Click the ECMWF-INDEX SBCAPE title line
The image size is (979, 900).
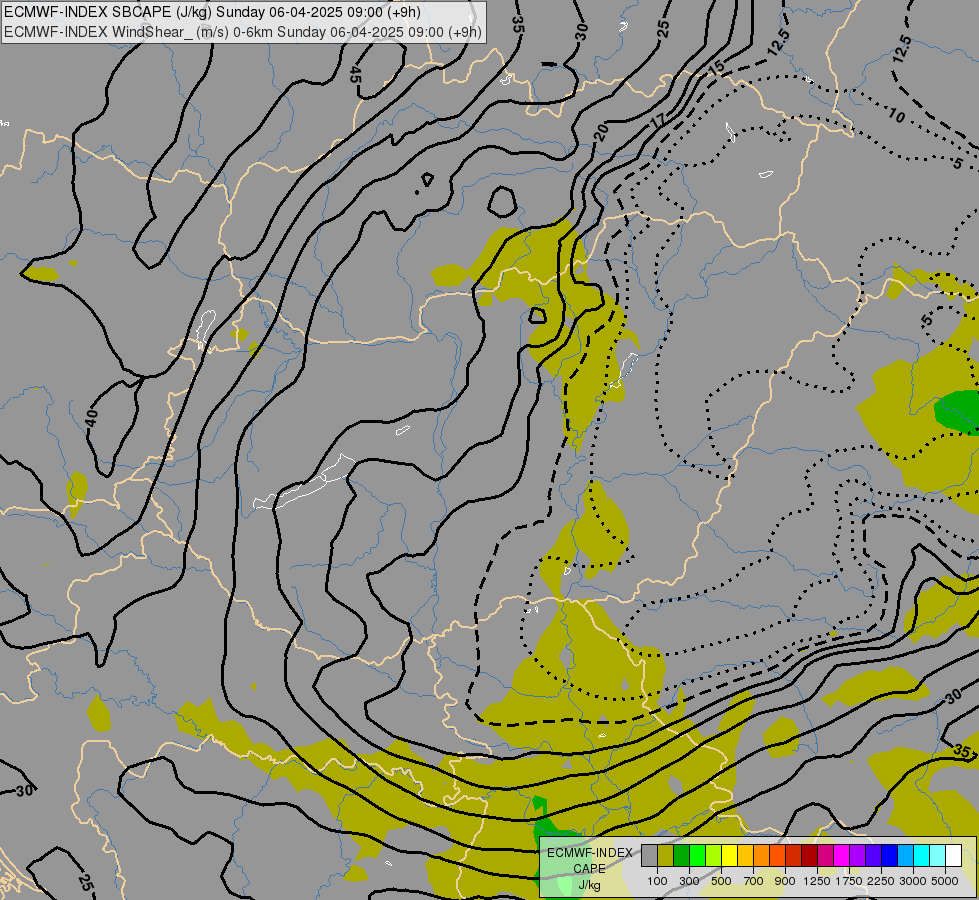coord(212,12)
